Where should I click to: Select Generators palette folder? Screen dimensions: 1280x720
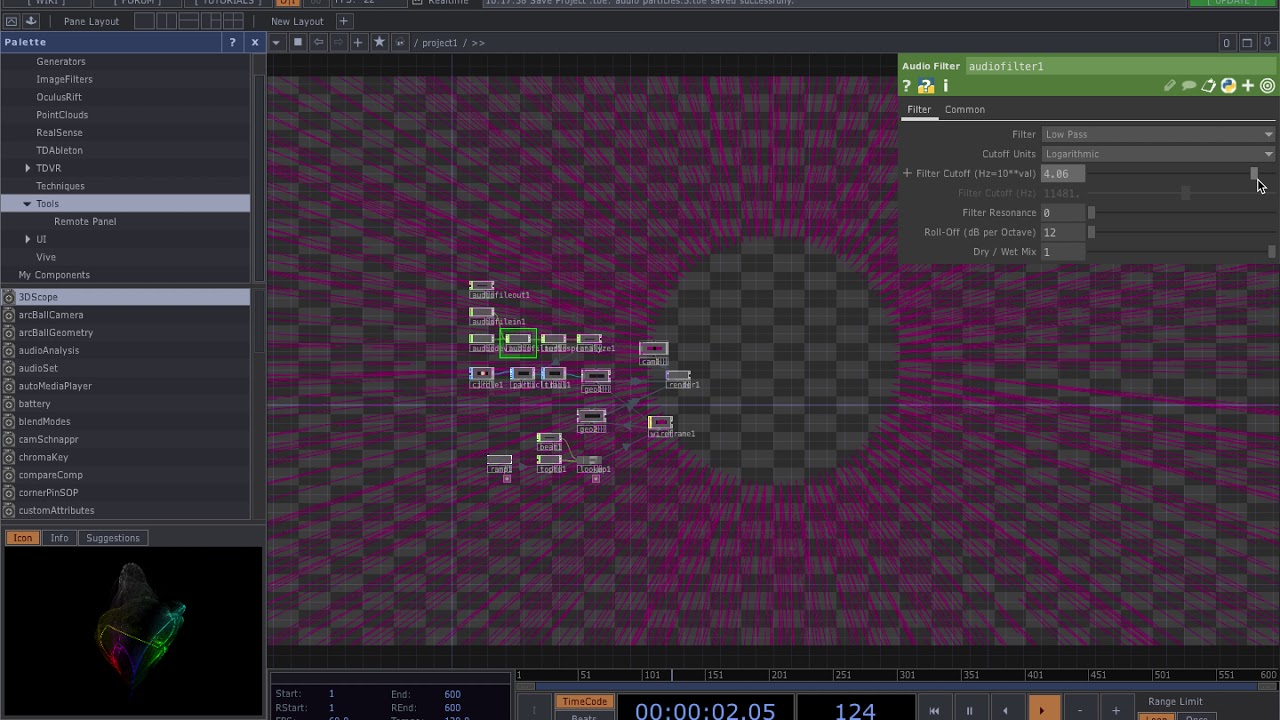(61, 61)
